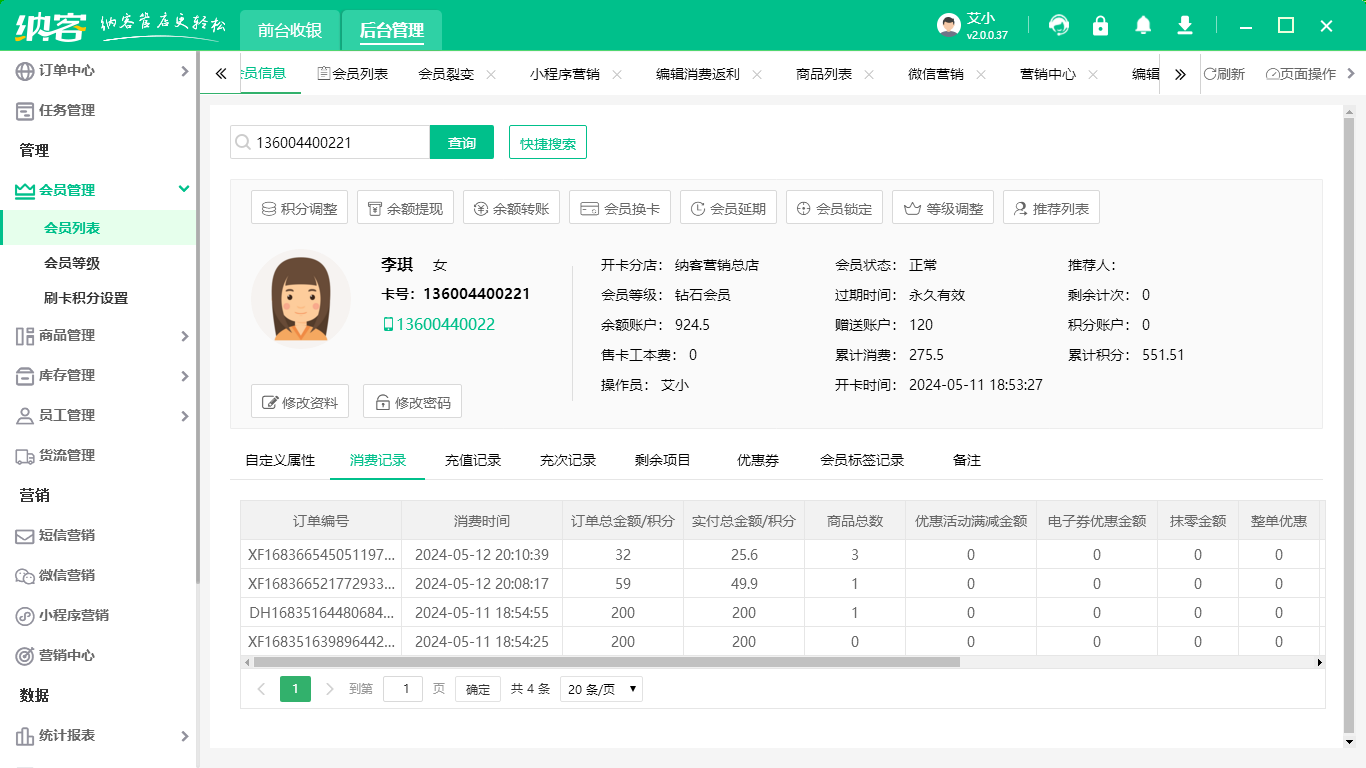Switch to the 充值记录 tab
The height and width of the screenshot is (768, 1366).
point(474,460)
